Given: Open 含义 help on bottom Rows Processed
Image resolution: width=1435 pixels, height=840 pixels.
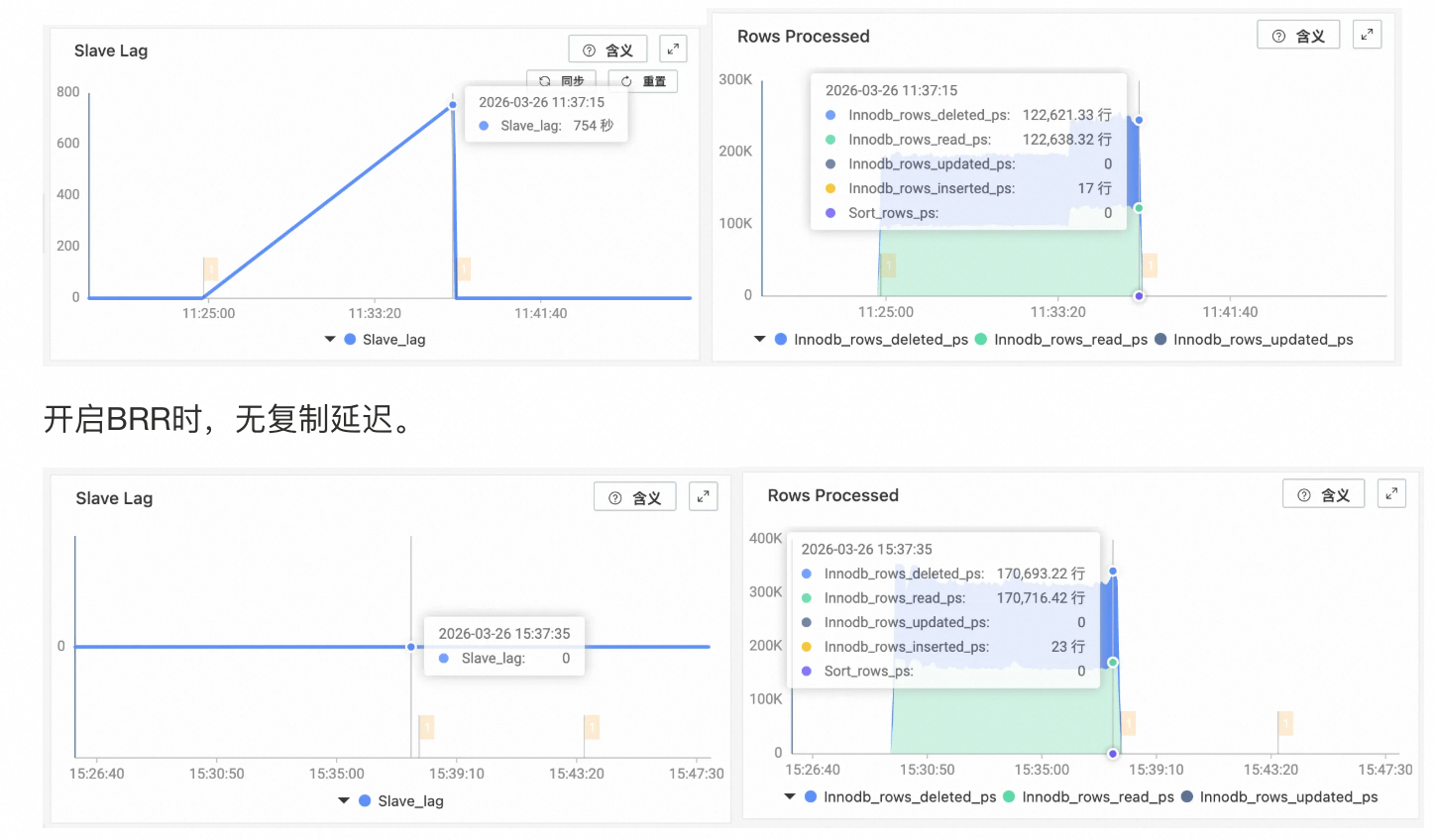Looking at the screenshot, I should [1323, 494].
